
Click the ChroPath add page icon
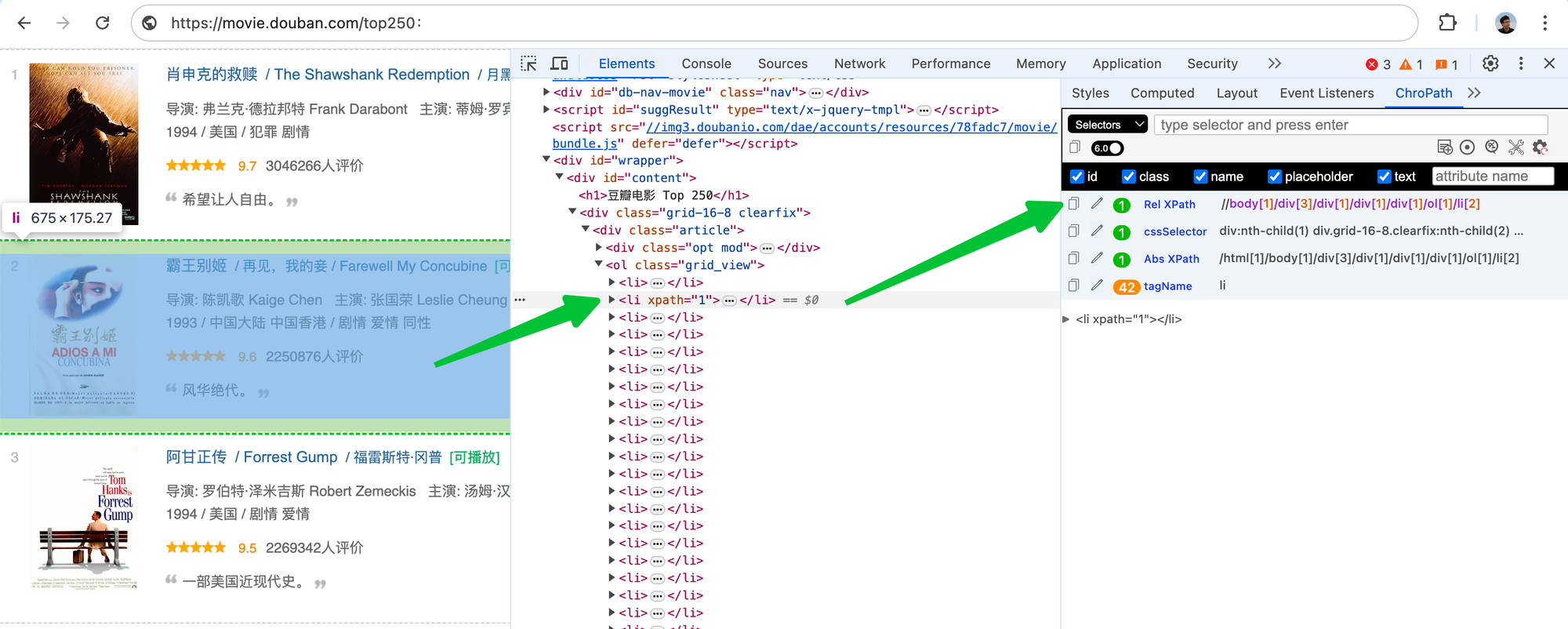tap(1444, 147)
